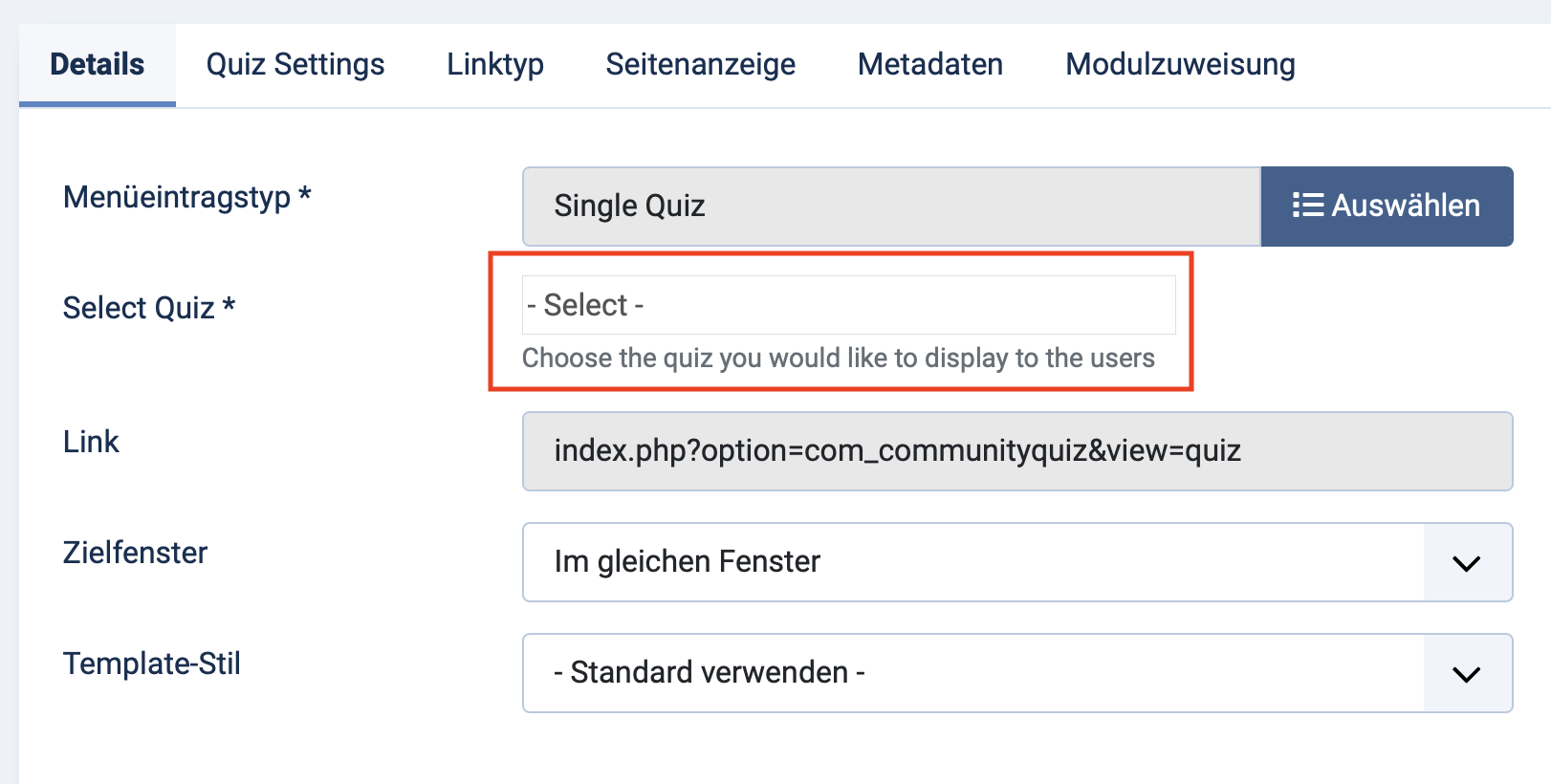The image size is (1551, 784).
Task: Open the Zielfenster dropdown showing Im gleichen Fenster
Action: (x=973, y=562)
